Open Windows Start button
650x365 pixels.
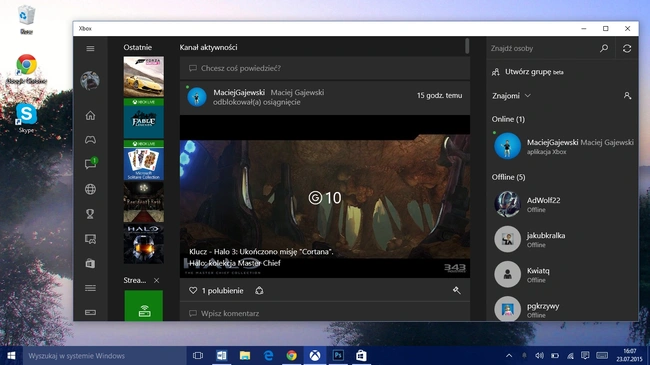point(11,355)
